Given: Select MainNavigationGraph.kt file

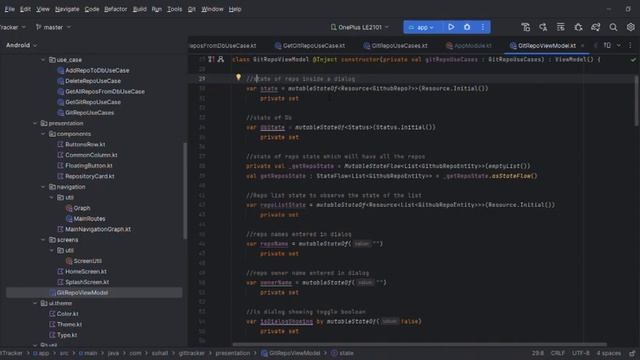Looking at the screenshot, I should (98, 229).
